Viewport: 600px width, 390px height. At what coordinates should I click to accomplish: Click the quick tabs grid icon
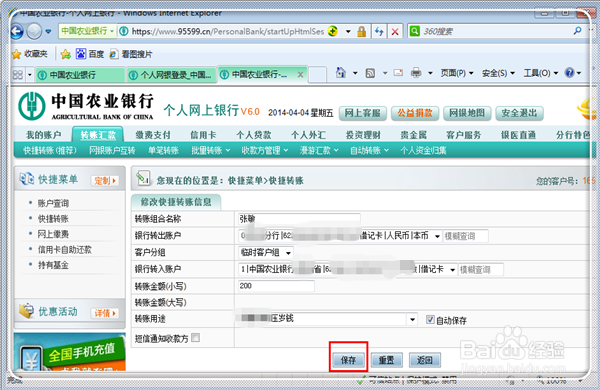[x=18, y=74]
